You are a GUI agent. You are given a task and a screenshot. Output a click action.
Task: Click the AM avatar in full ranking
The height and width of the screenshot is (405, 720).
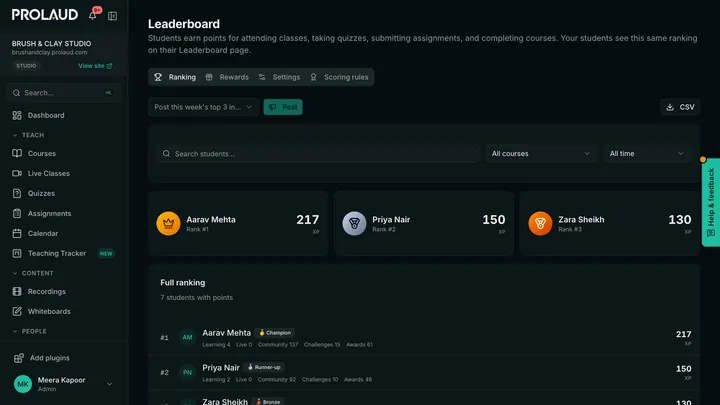point(187,338)
